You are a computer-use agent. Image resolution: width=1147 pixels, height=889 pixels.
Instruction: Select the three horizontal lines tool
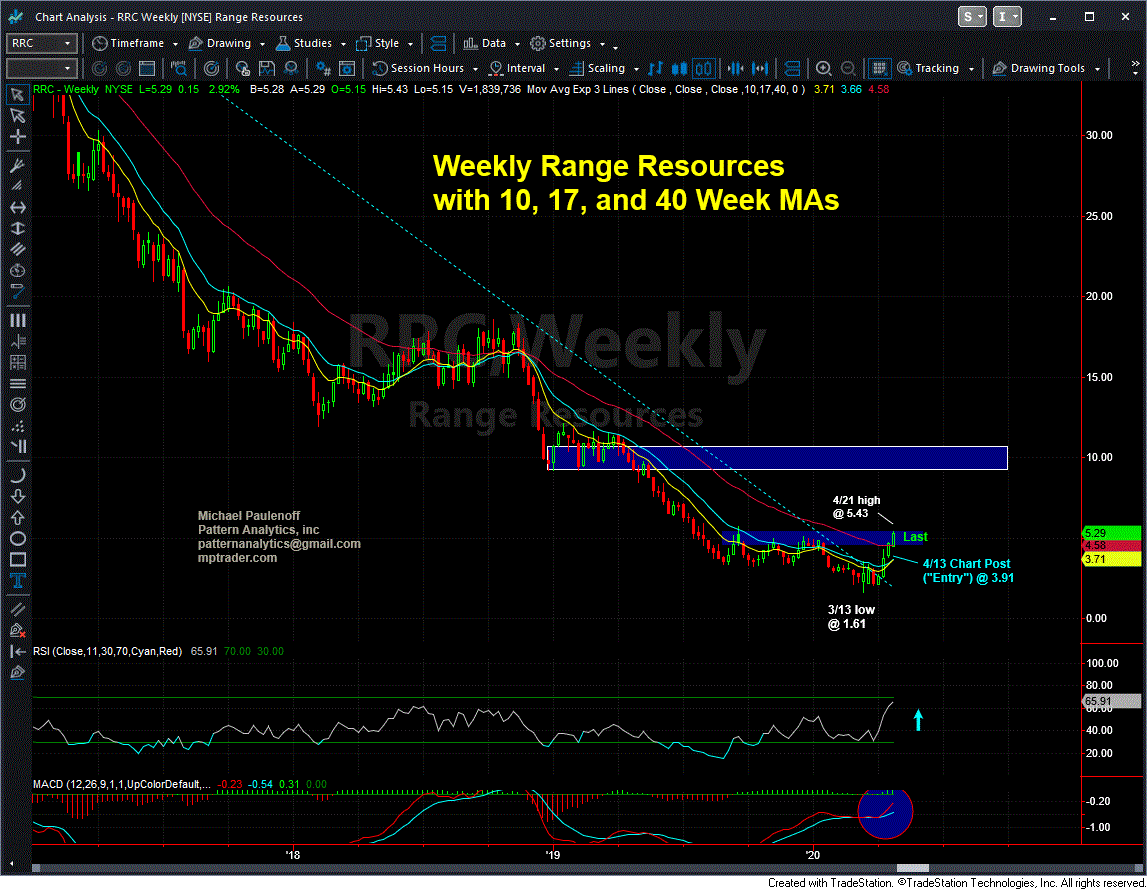tap(18, 383)
